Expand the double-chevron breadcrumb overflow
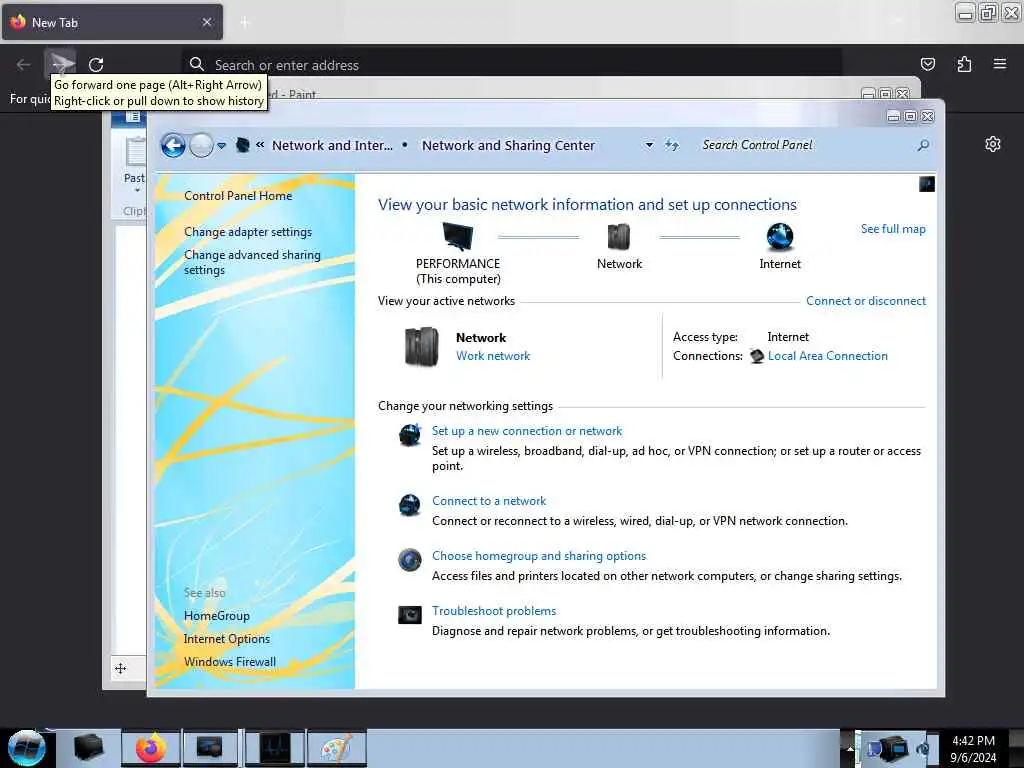This screenshot has height=768, width=1024. pyautogui.click(x=260, y=145)
